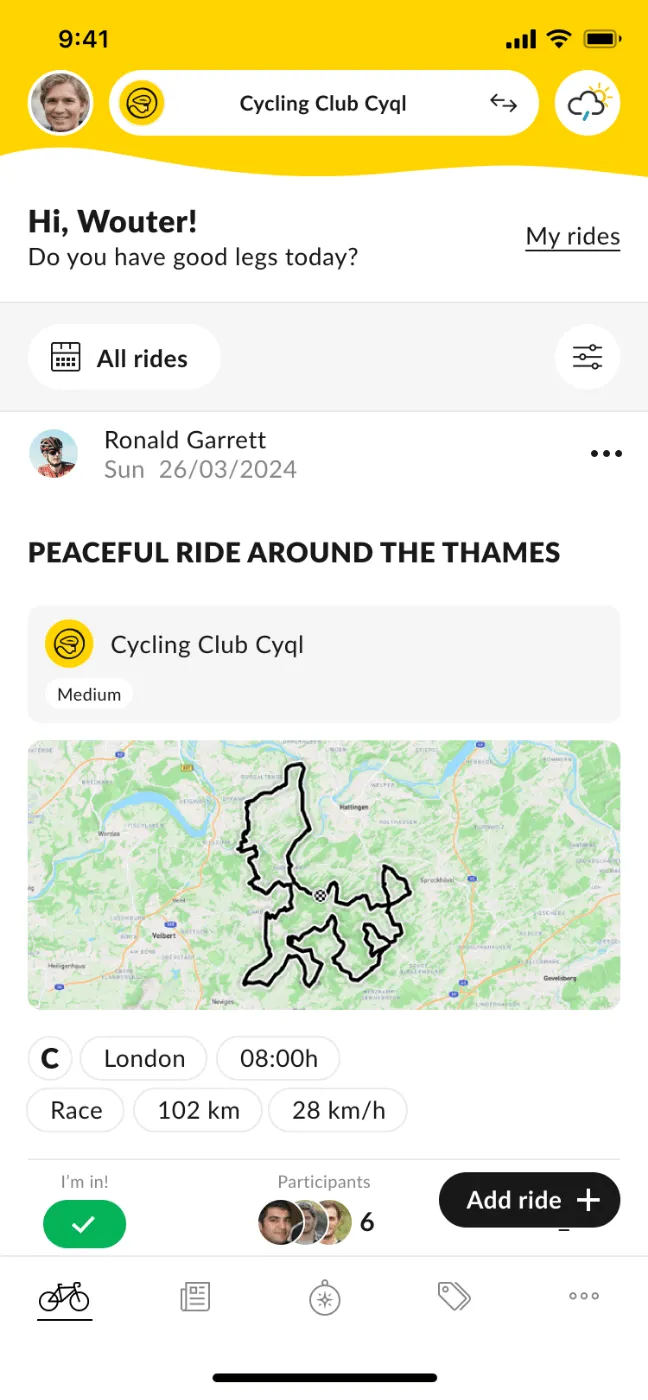This screenshot has width=648, height=1400.
Task: Tap the swap arrows in club selector
Action: click(503, 103)
